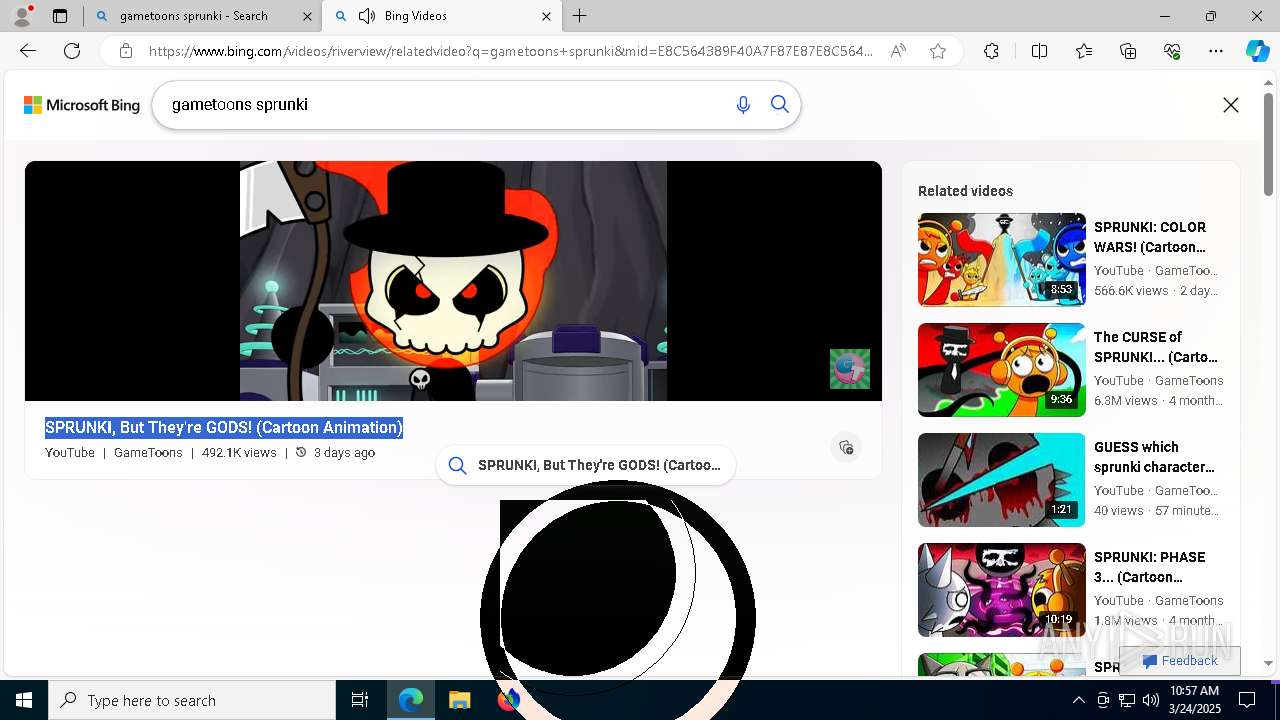Refresh the current page
1280x720 pixels.
(x=72, y=51)
